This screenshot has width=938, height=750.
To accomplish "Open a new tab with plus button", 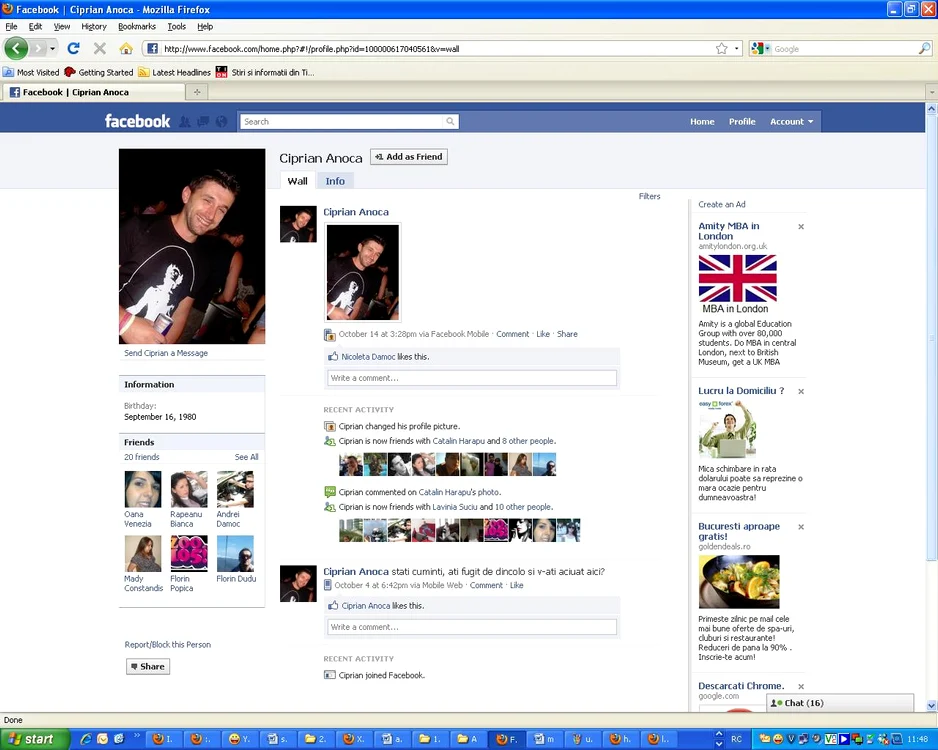I will point(197,92).
